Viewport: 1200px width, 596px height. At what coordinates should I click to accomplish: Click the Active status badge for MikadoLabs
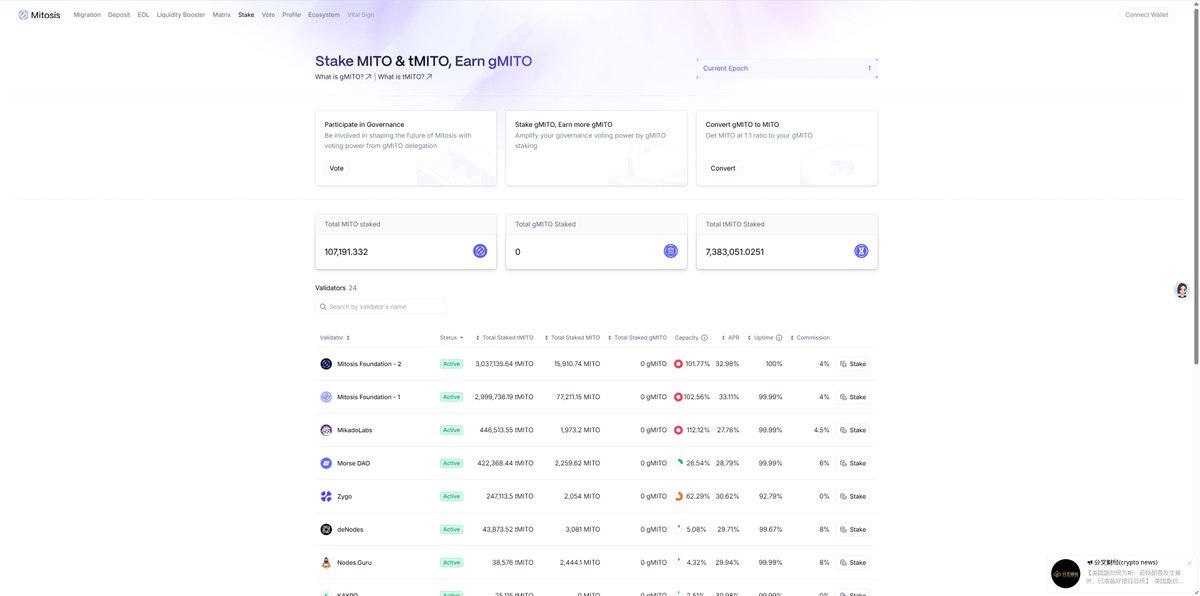[451, 430]
